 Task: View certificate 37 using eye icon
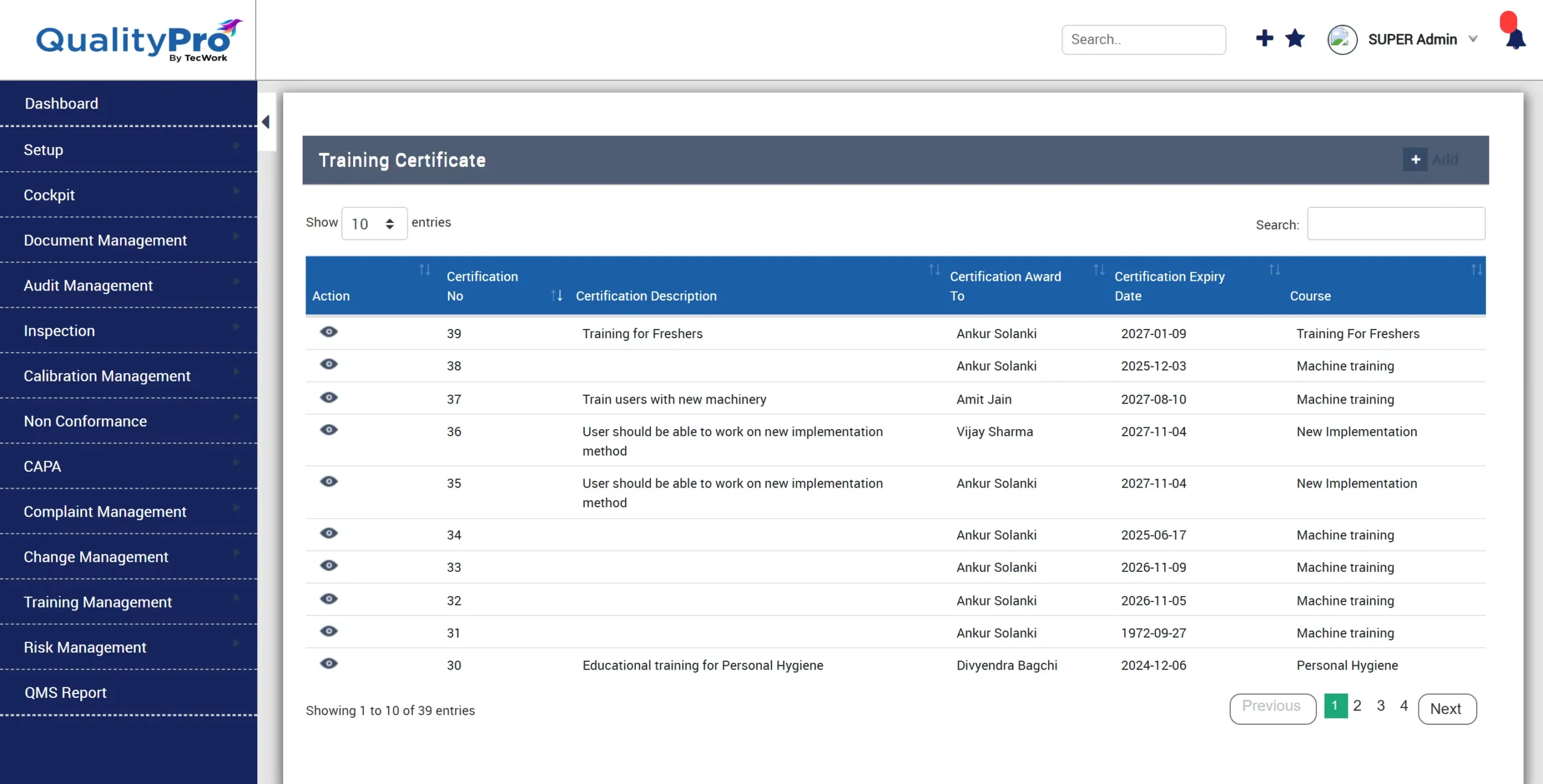[x=328, y=398]
